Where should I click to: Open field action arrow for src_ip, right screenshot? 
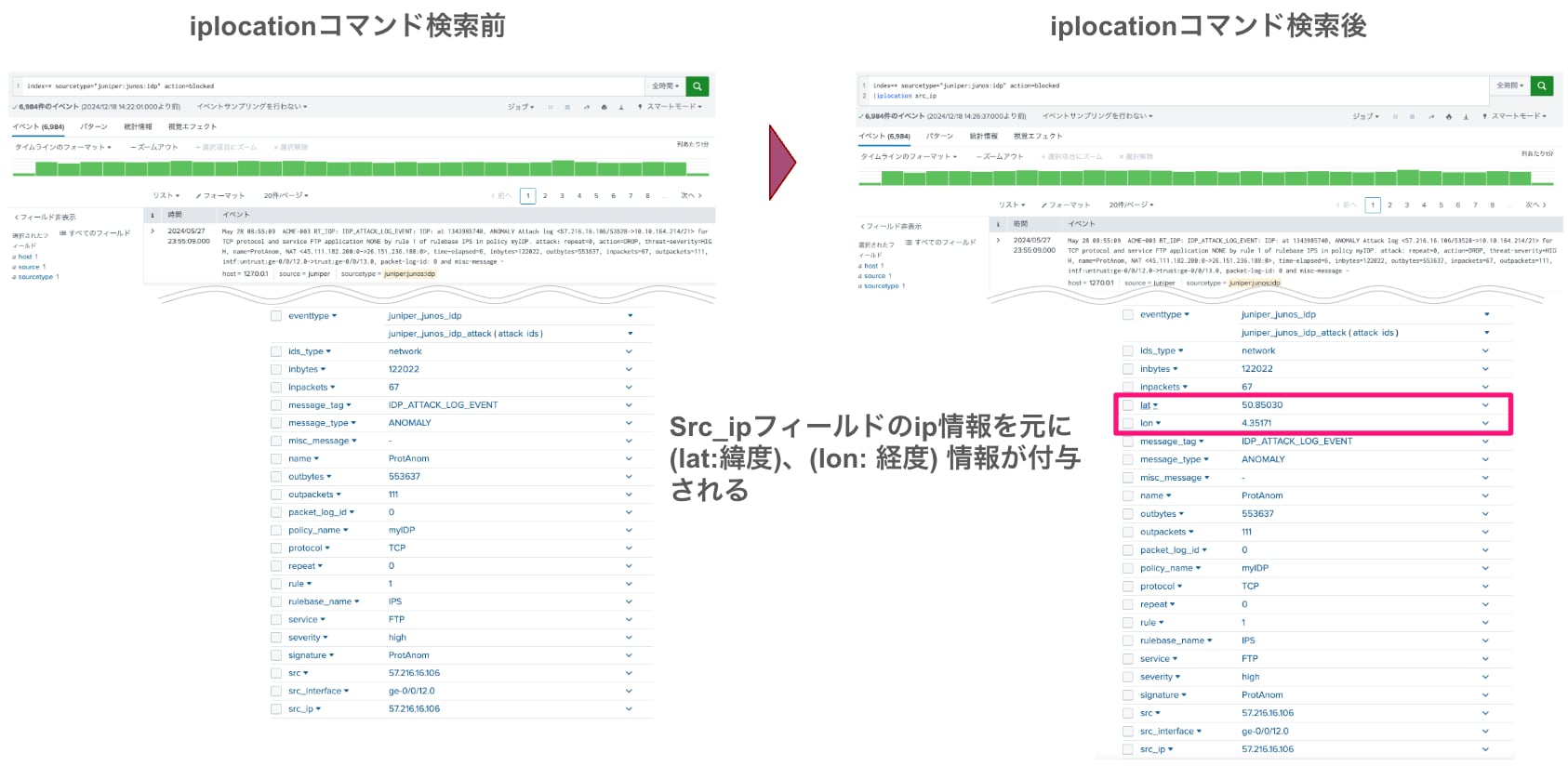[1485, 749]
